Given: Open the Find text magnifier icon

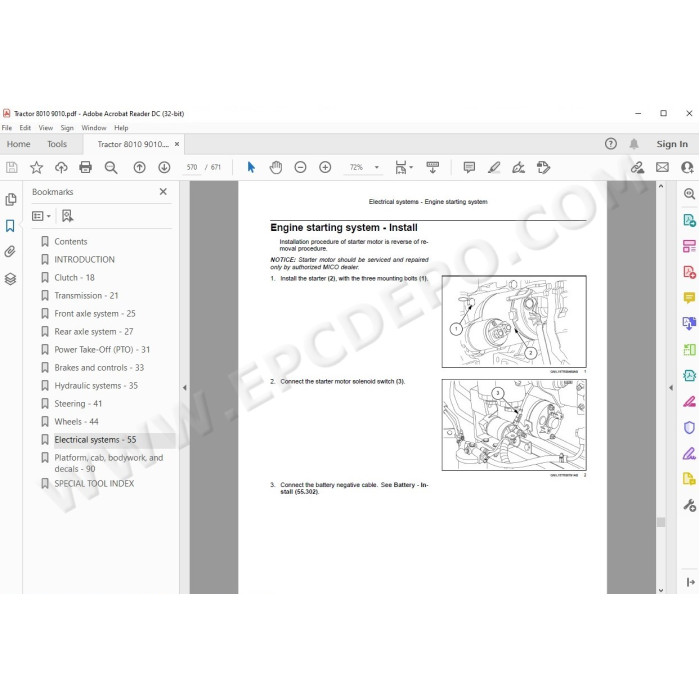Looking at the screenshot, I should click(111, 167).
